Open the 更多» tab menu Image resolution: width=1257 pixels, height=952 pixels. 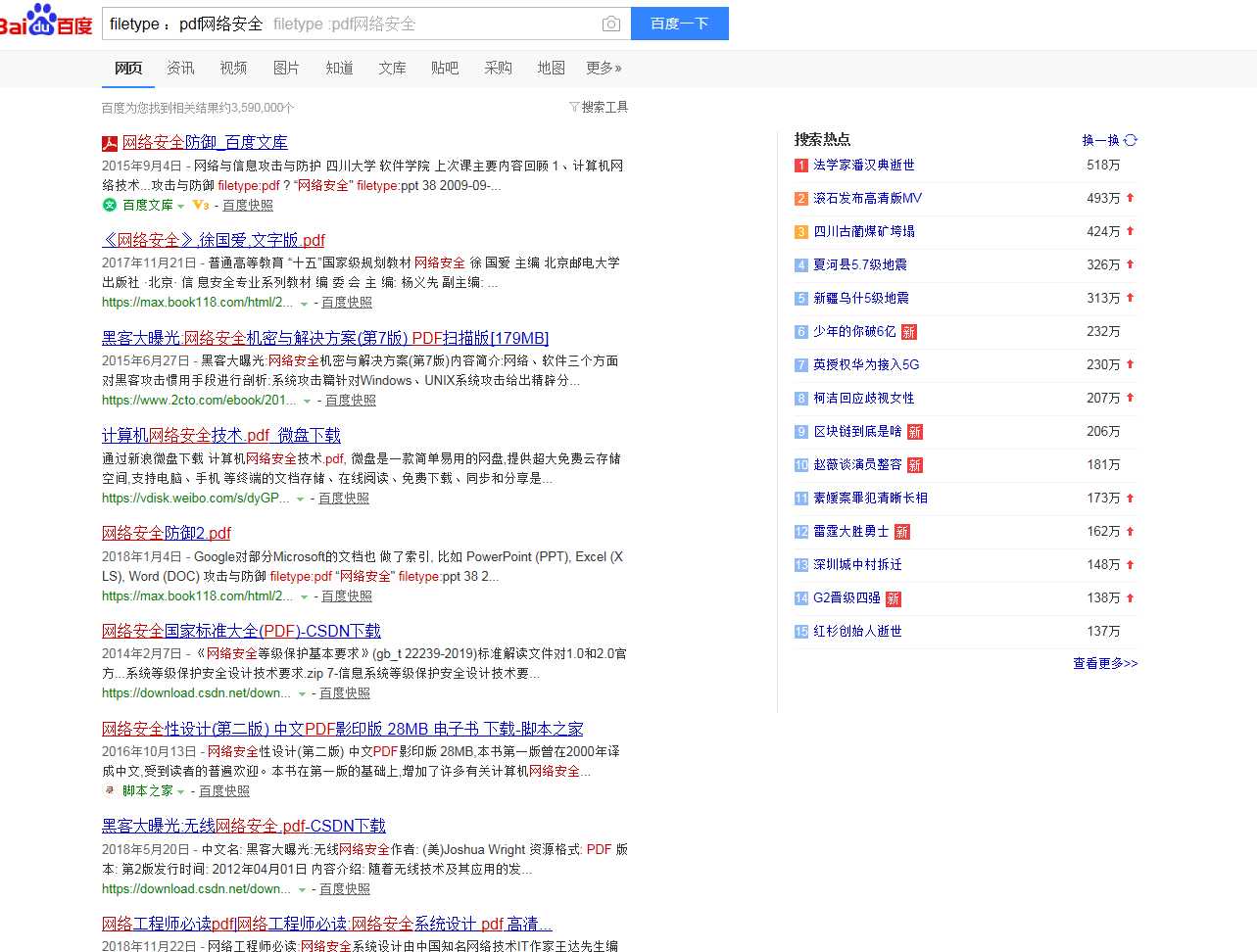[604, 68]
